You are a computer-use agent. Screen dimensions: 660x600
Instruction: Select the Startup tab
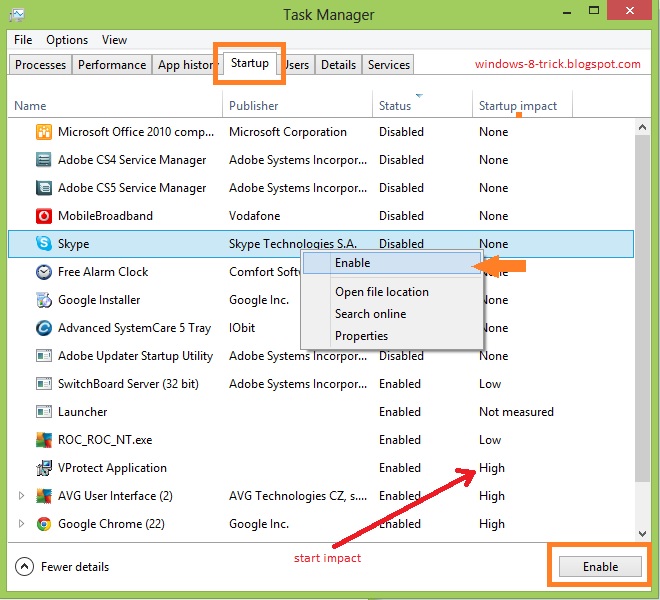click(250, 63)
